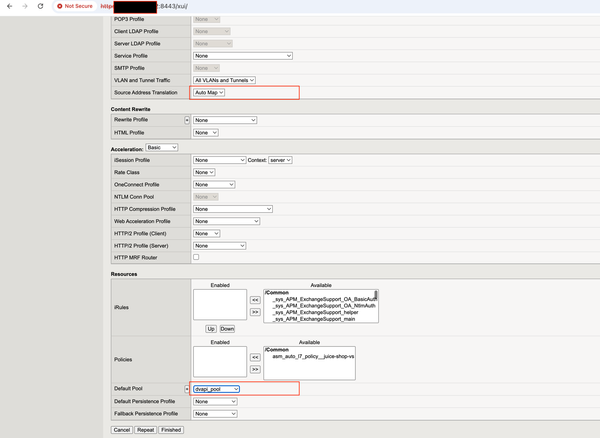Open the VLAN and Tunnel Traffic dropdown
Screen dimensions: 600x438
pyautogui.click(x=224, y=80)
